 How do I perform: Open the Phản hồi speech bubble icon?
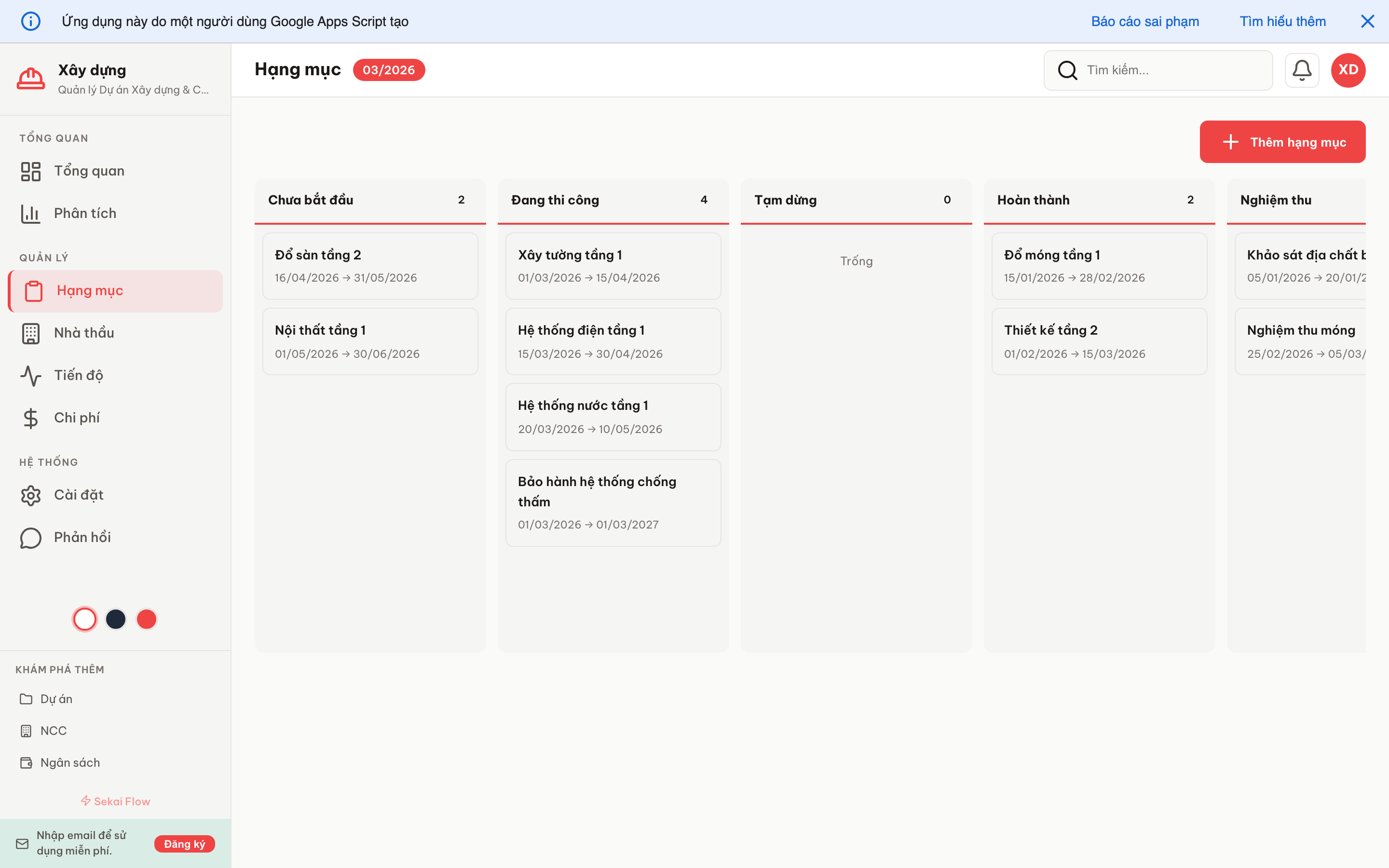30,537
